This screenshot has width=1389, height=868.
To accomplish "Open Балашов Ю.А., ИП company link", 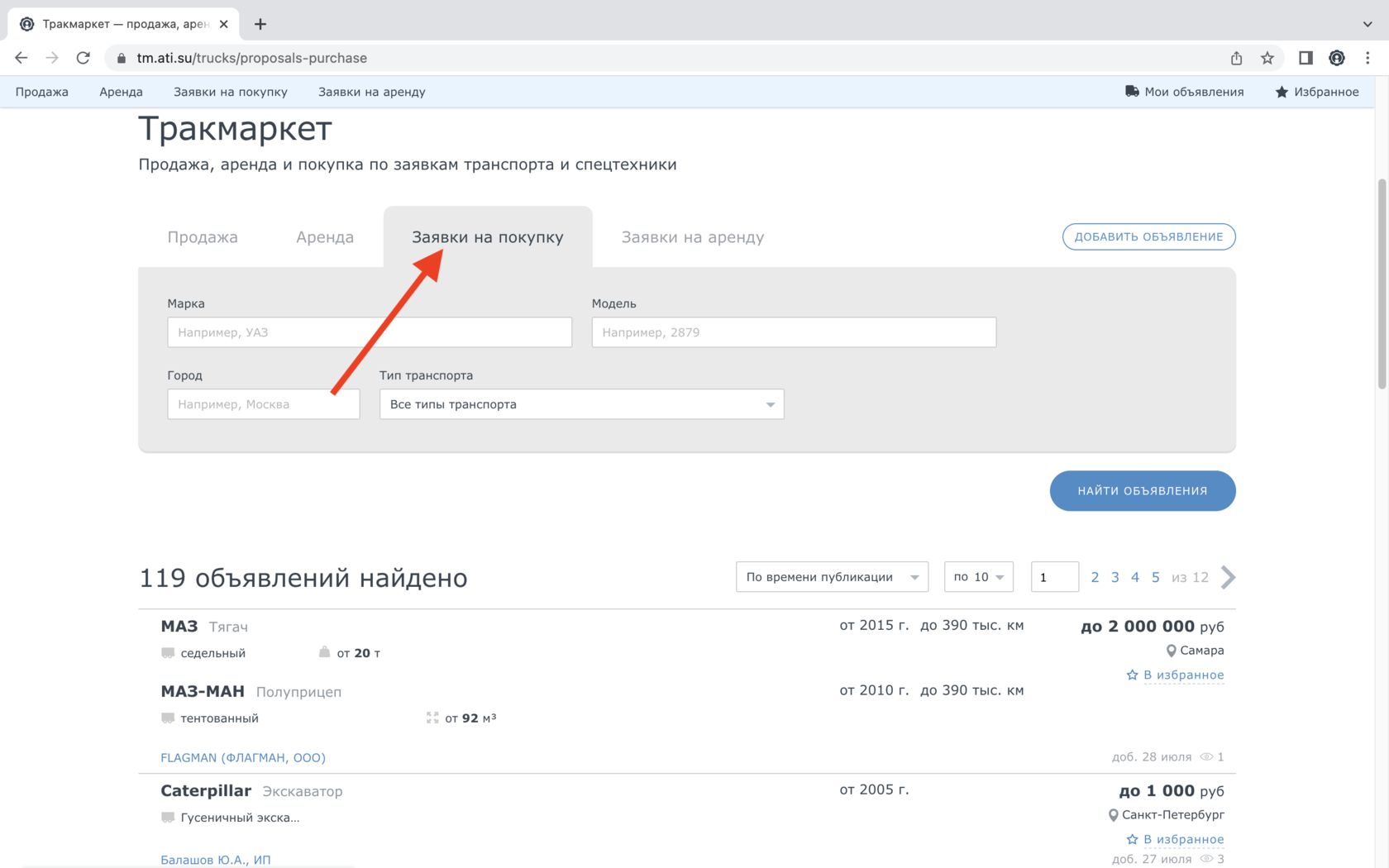I will [x=216, y=860].
